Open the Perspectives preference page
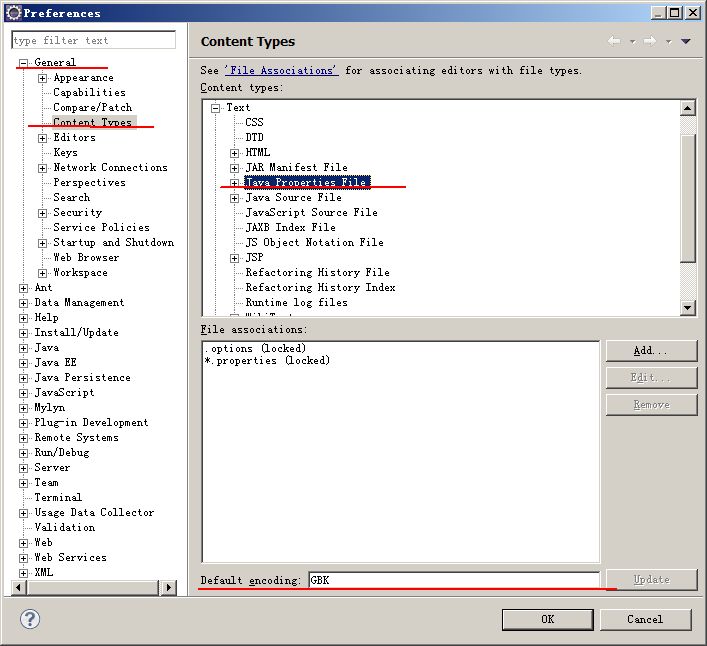The image size is (707, 646). tap(89, 183)
